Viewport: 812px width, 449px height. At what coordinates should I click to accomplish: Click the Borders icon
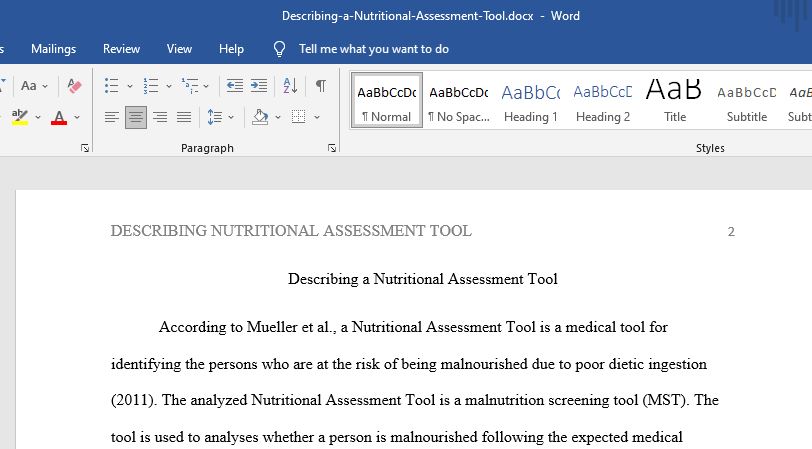298,117
